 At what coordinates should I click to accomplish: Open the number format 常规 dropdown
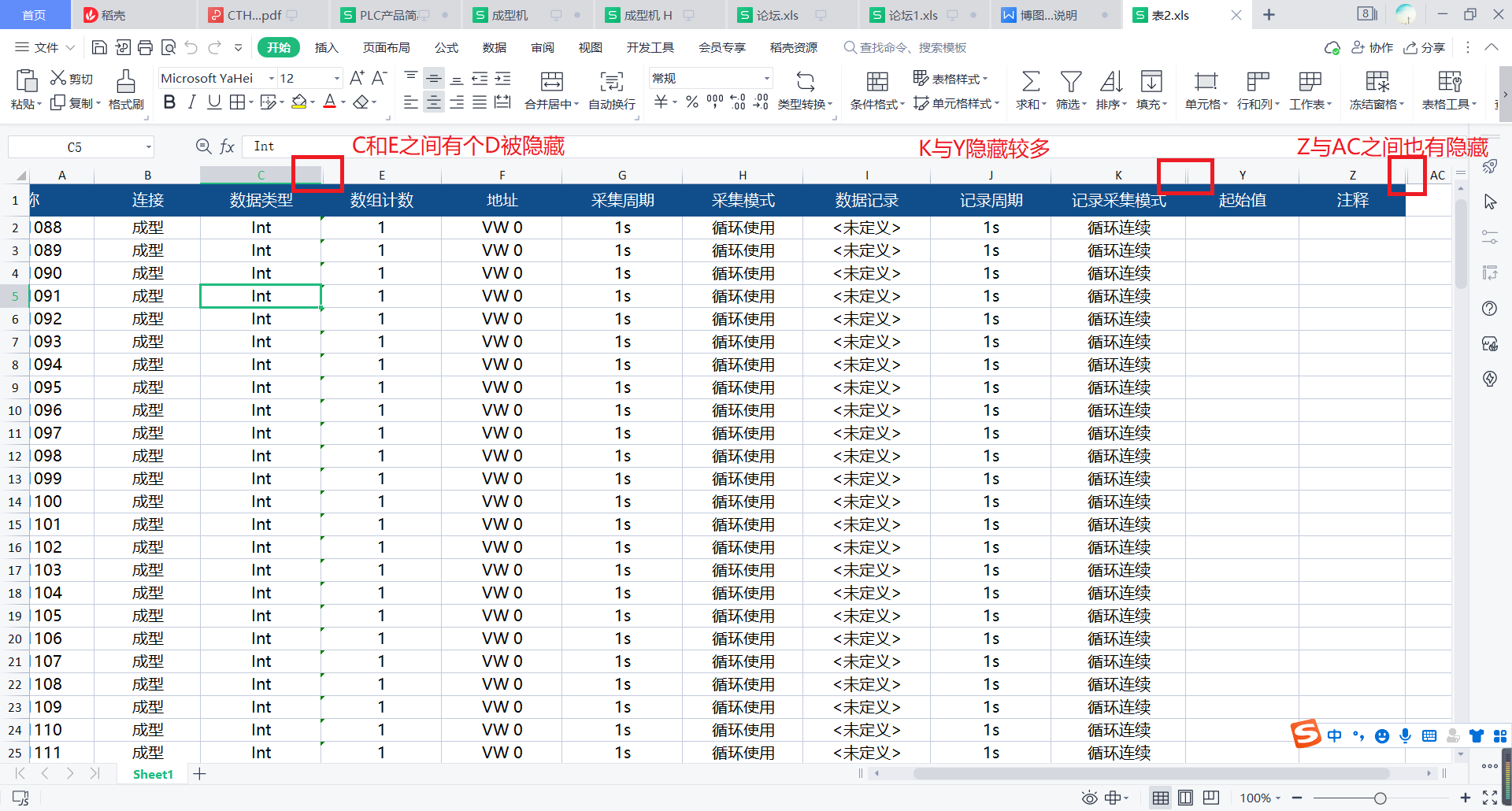766,78
